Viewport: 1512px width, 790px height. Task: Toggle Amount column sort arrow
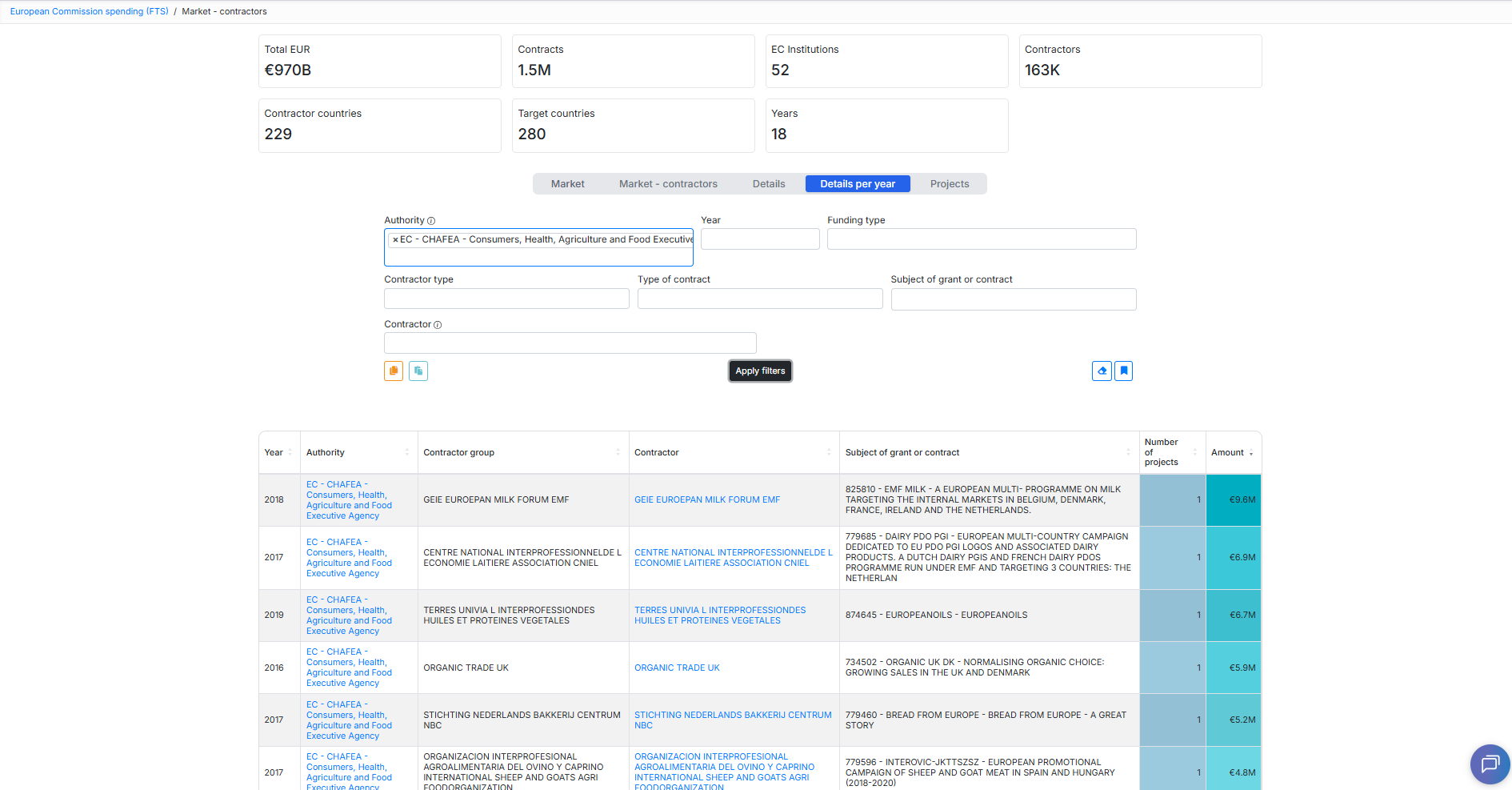click(1251, 453)
